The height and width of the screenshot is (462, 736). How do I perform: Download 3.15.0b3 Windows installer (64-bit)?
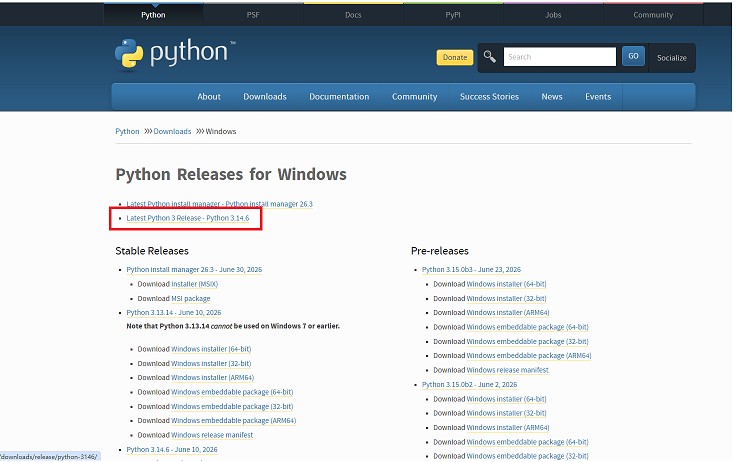click(506, 285)
